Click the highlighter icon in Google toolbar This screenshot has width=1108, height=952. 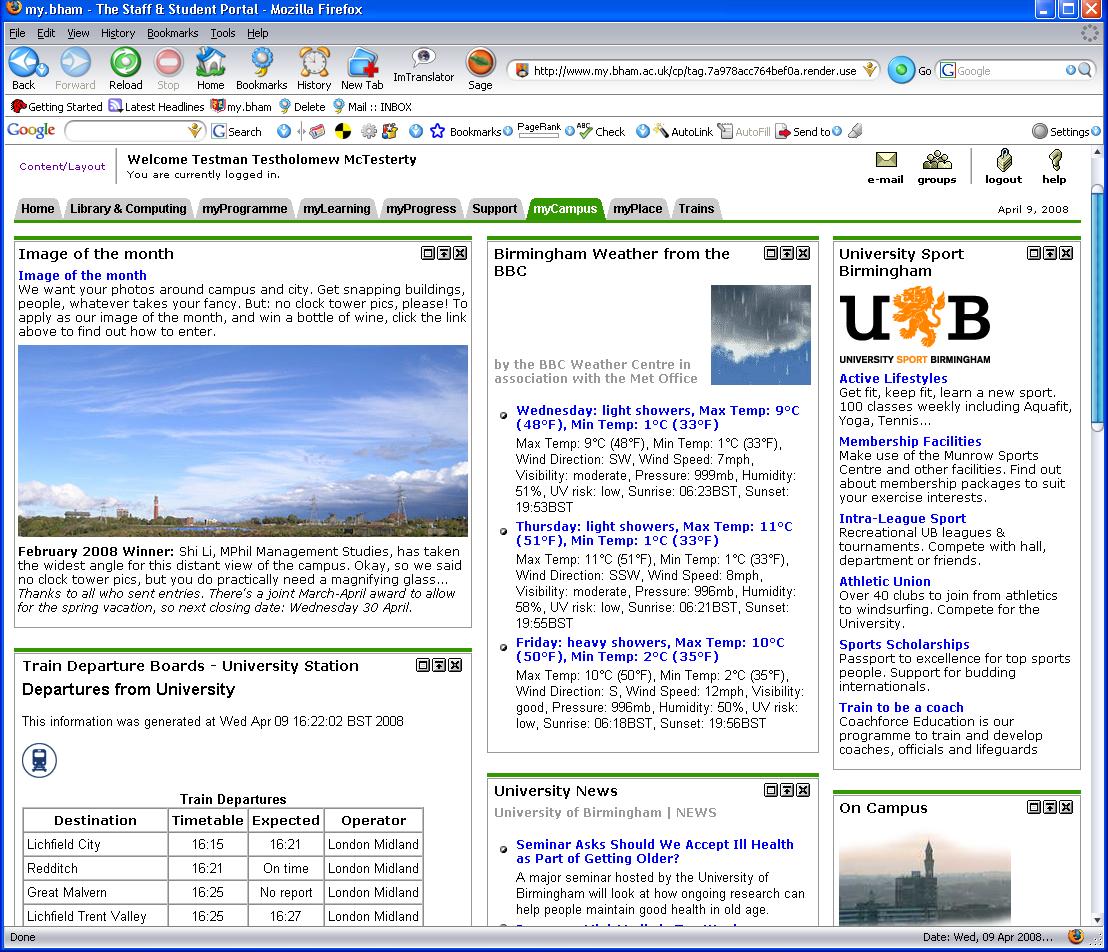point(855,131)
